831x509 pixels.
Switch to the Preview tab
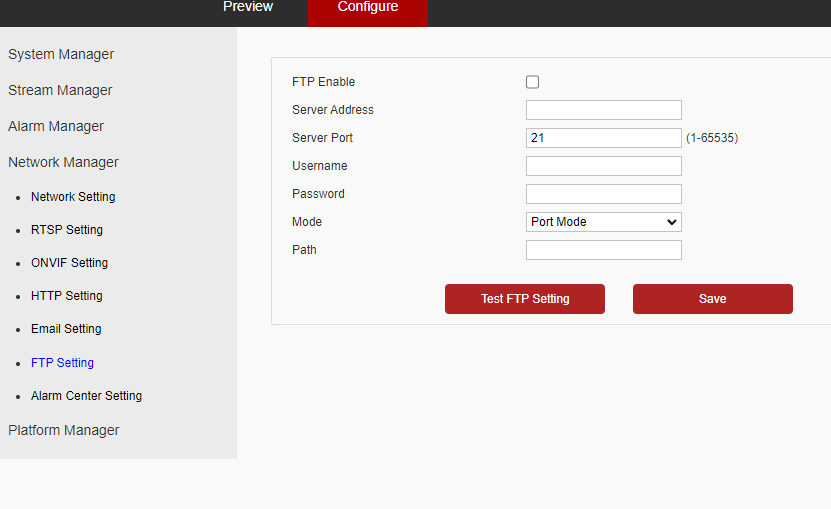(x=248, y=7)
